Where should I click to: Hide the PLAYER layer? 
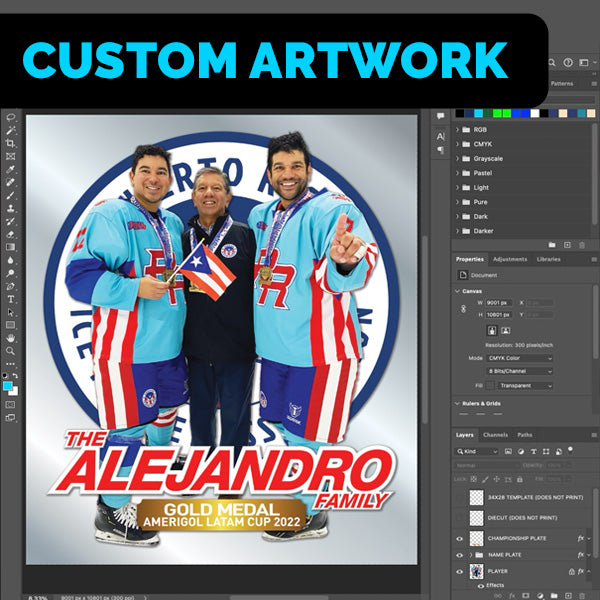[460, 571]
